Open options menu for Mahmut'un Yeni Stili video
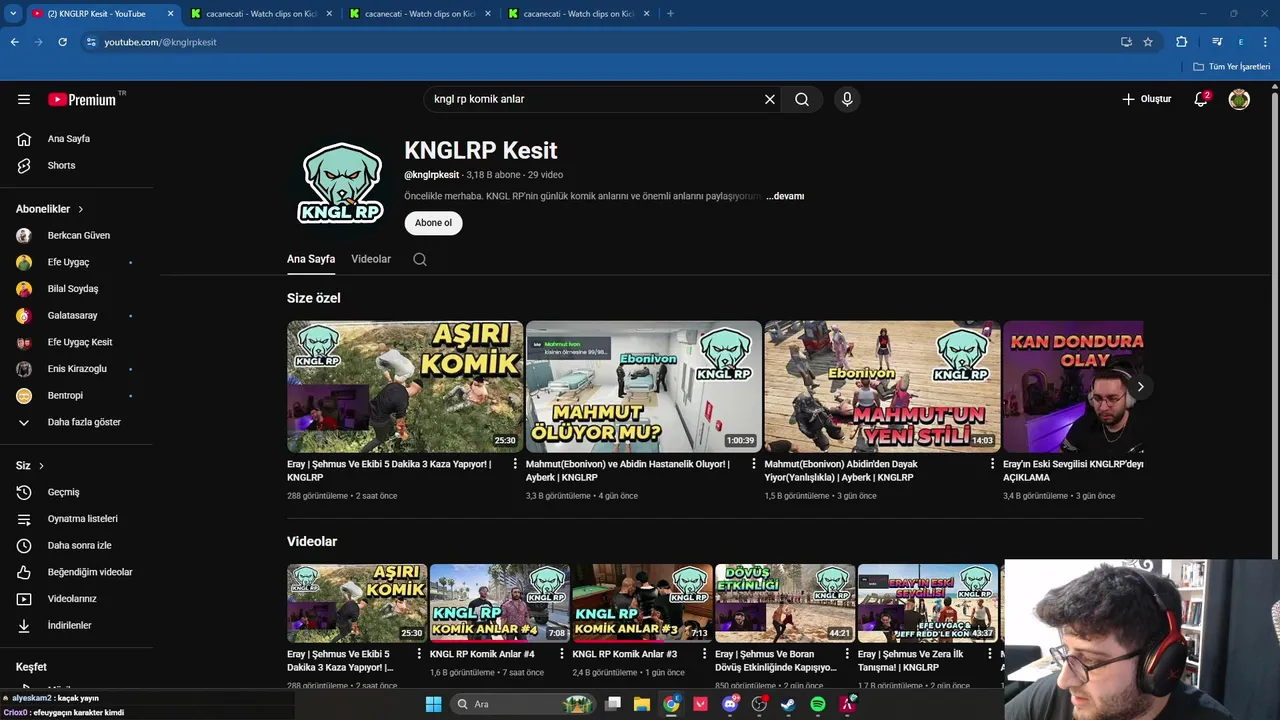Image resolution: width=1280 pixels, height=720 pixels. pyautogui.click(x=992, y=464)
